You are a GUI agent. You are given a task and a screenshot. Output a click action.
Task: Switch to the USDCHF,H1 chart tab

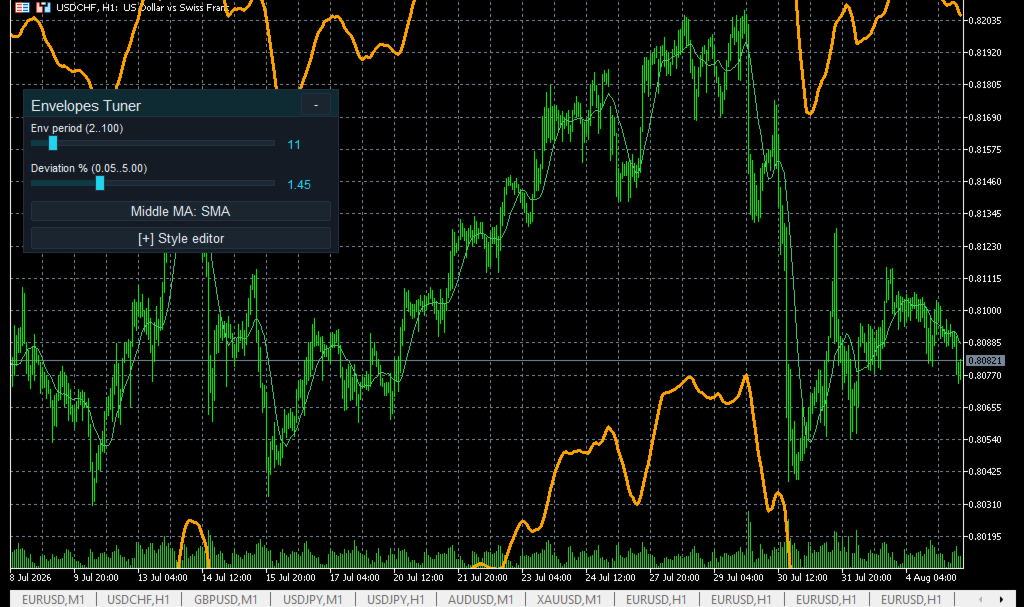(x=138, y=599)
